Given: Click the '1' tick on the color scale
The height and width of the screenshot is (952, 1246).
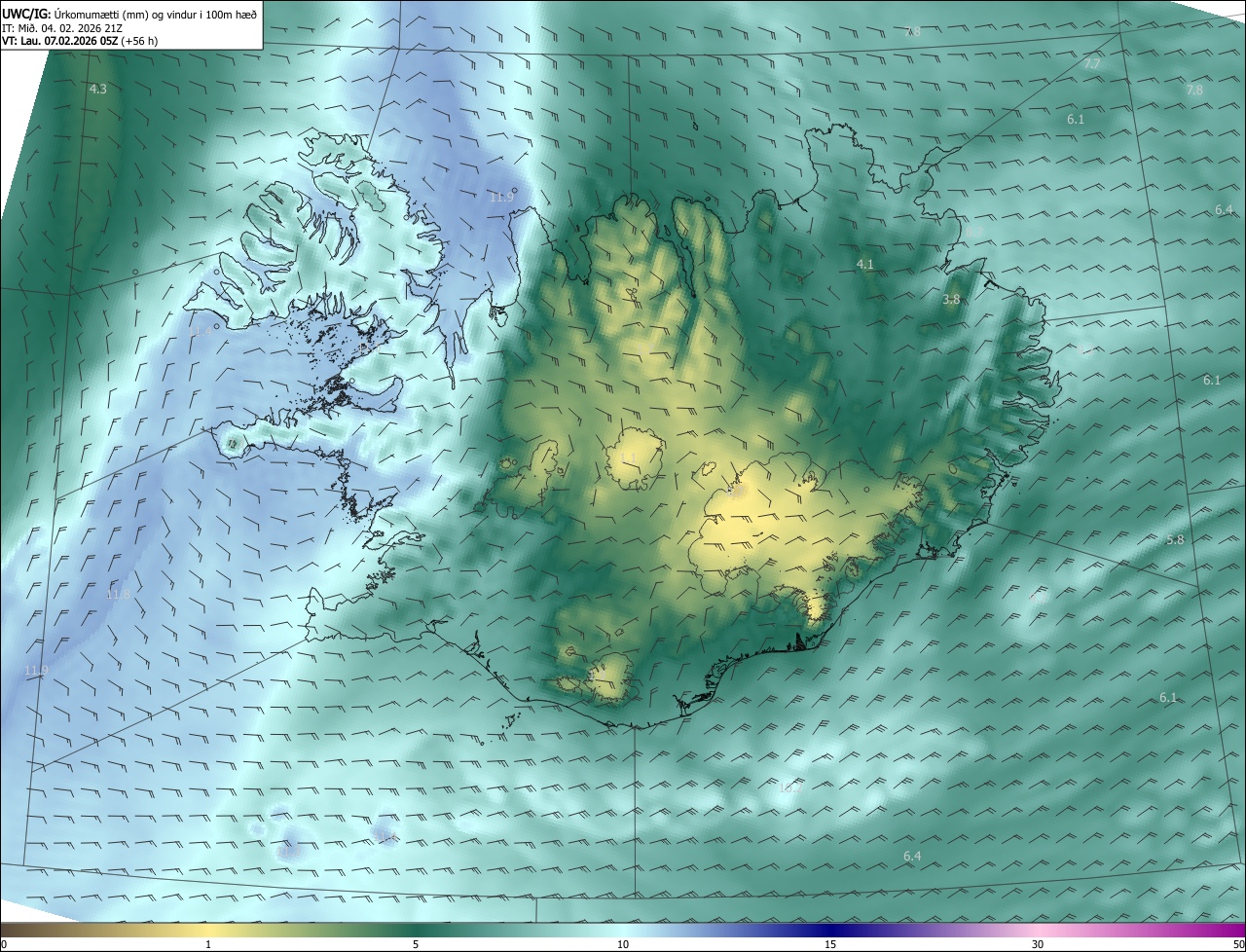Looking at the screenshot, I should 208,944.
